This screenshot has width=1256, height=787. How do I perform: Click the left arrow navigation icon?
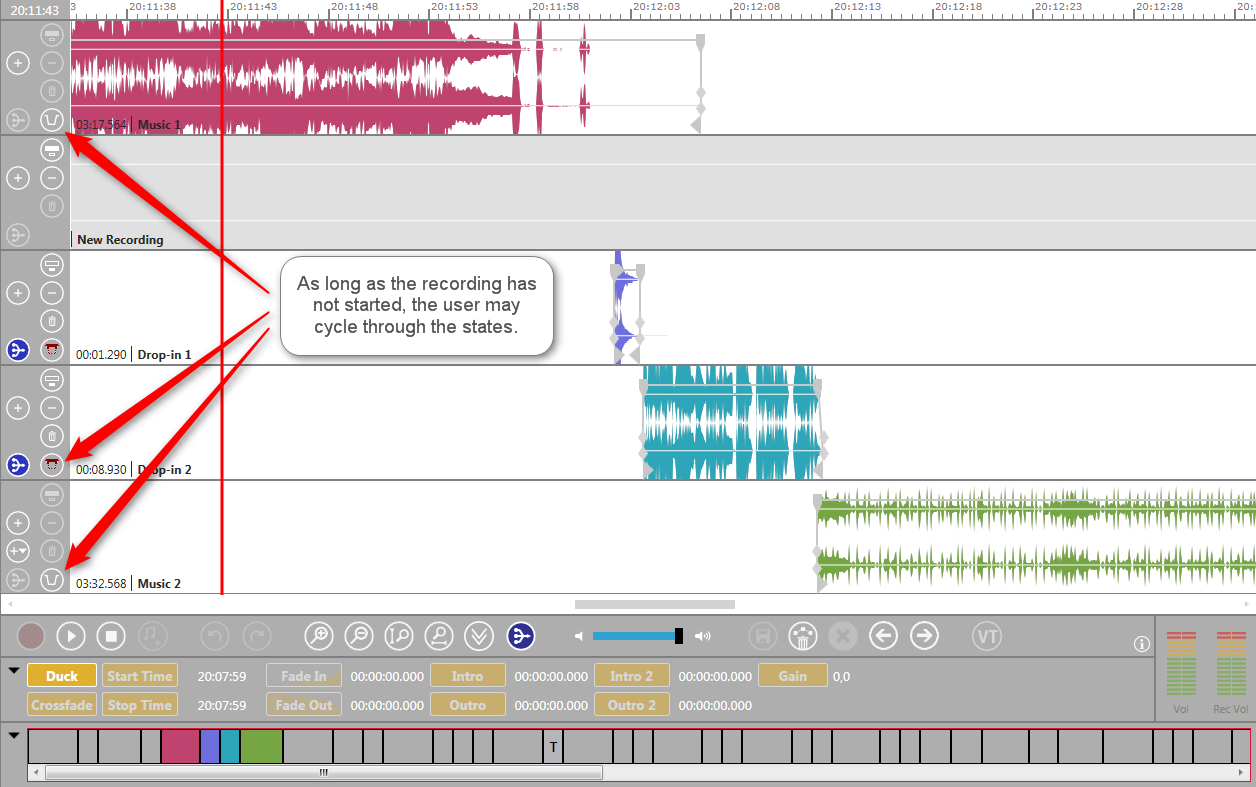click(x=882, y=636)
